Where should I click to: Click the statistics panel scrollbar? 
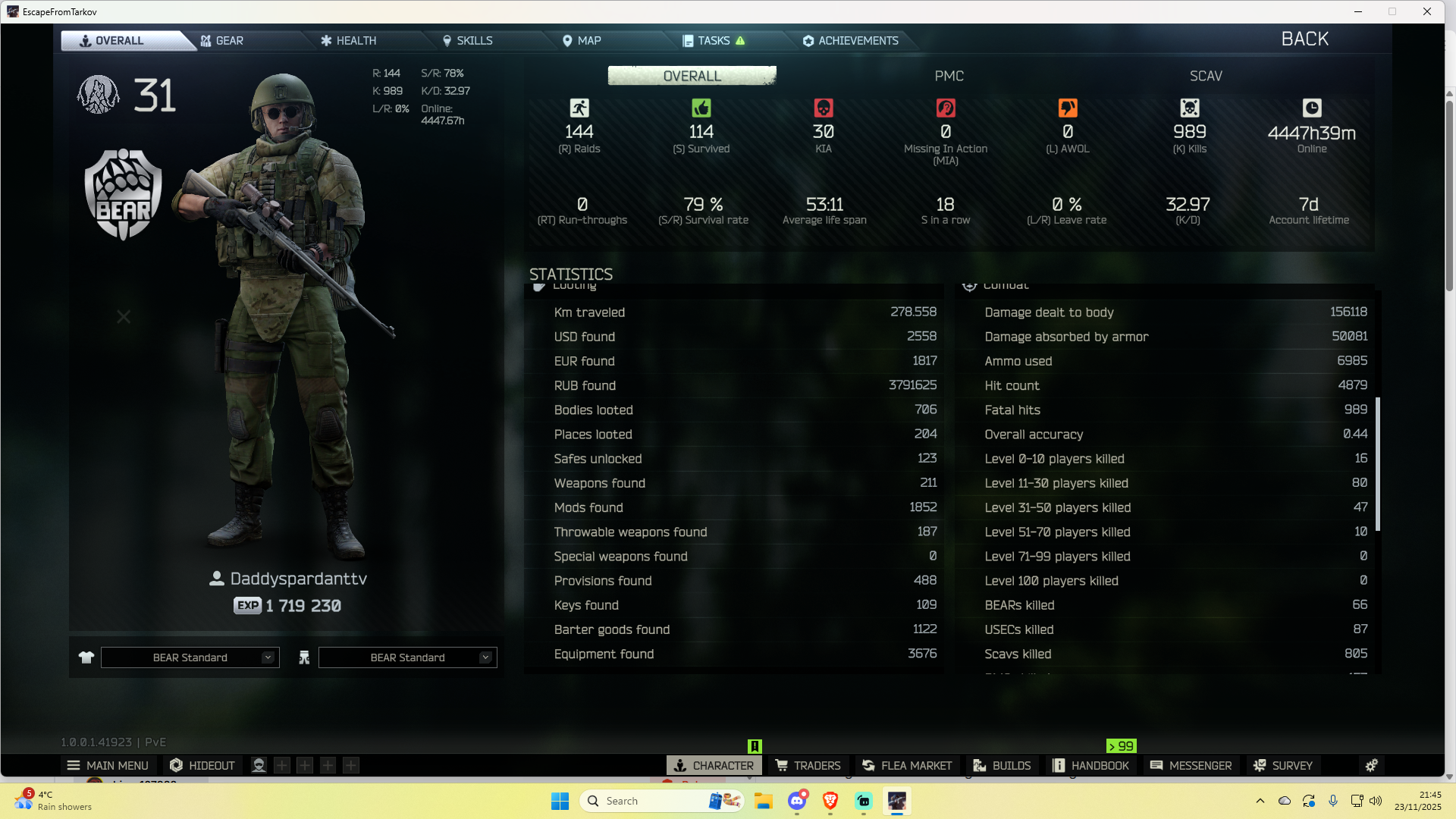[x=1377, y=464]
